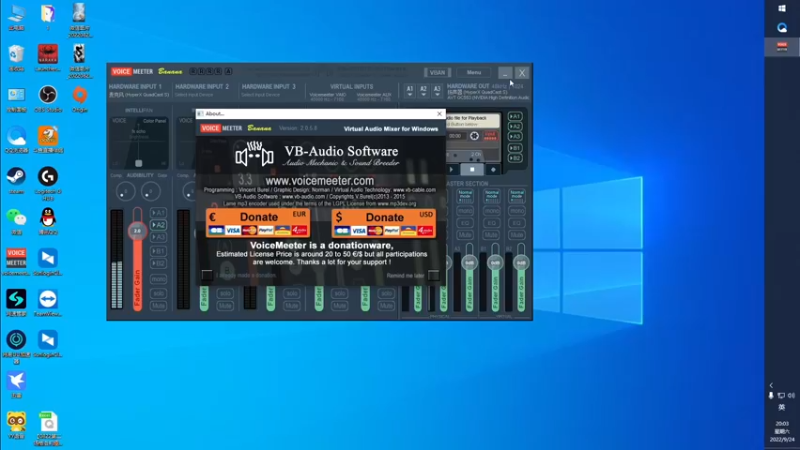The width and height of the screenshot is (800, 450).
Task: Play the cassette recorder in Voicemeeter
Action: [x=452, y=169]
